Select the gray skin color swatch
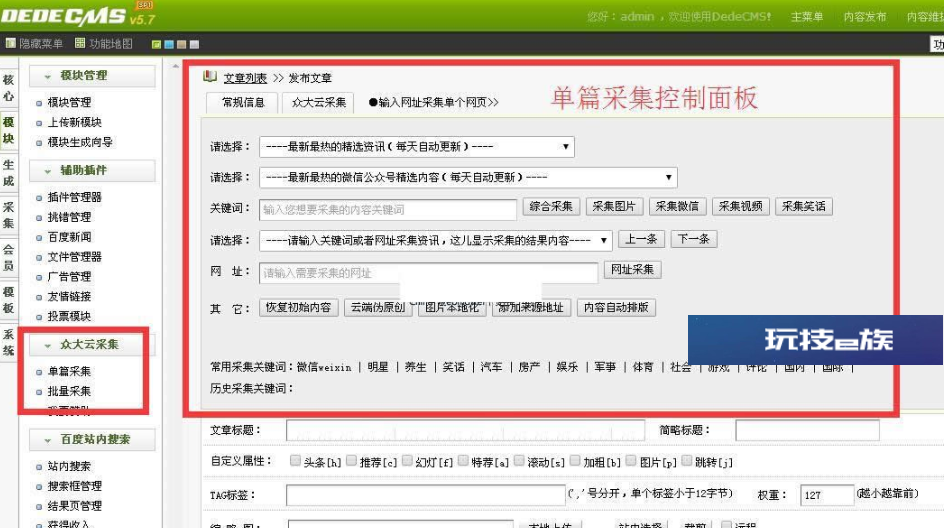 click(194, 45)
